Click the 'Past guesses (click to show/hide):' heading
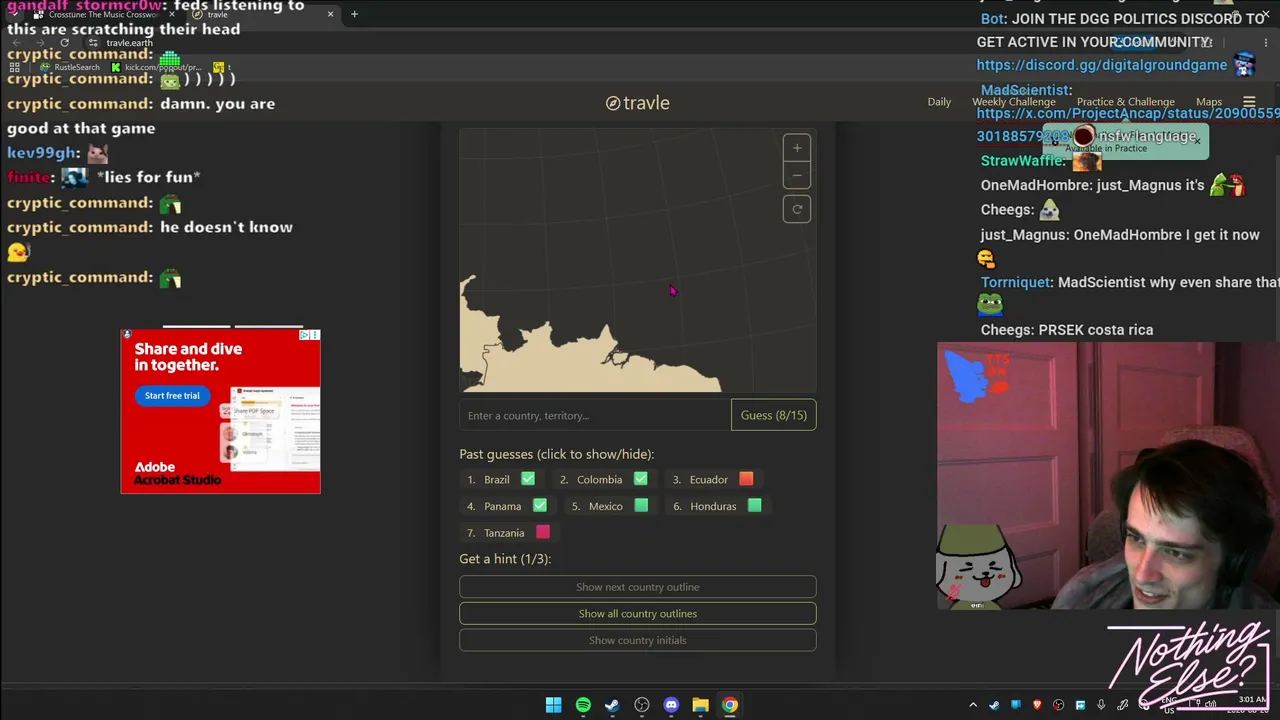 (557, 454)
